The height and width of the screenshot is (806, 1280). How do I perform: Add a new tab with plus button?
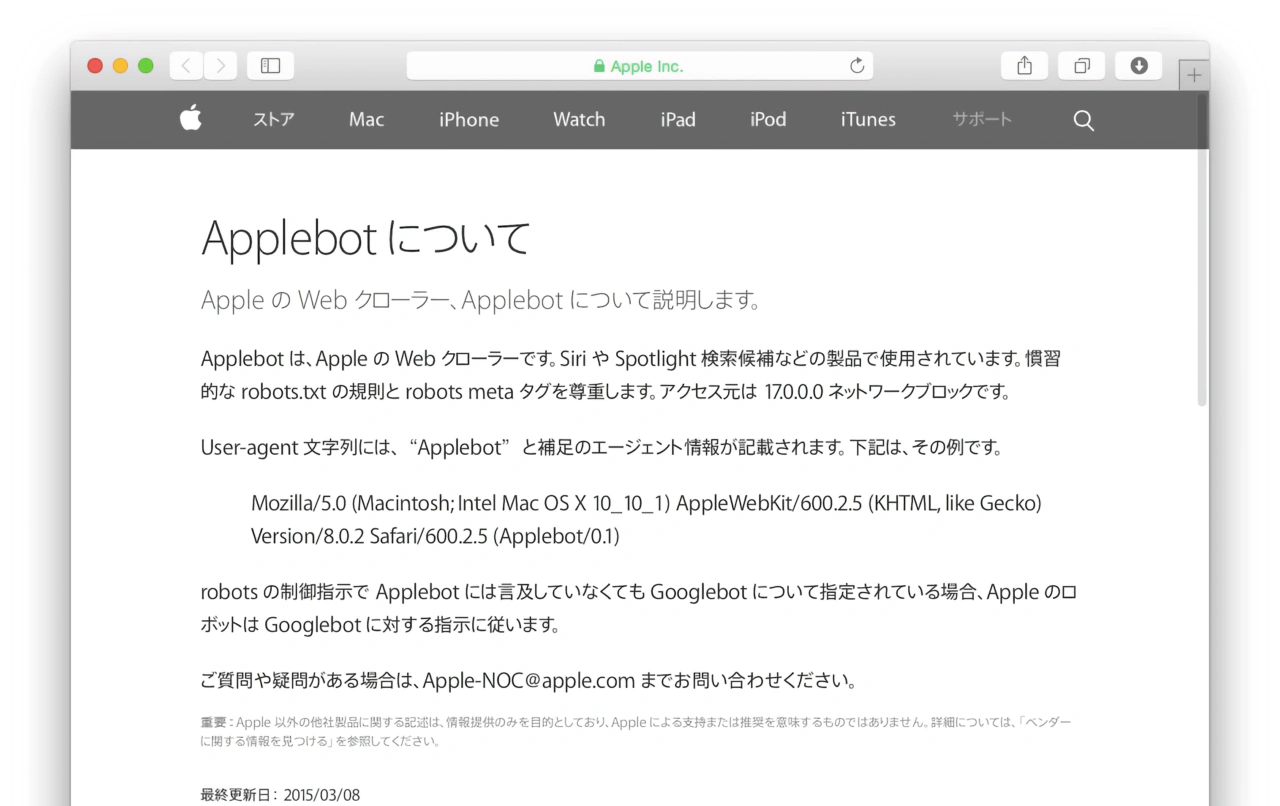(x=1194, y=75)
